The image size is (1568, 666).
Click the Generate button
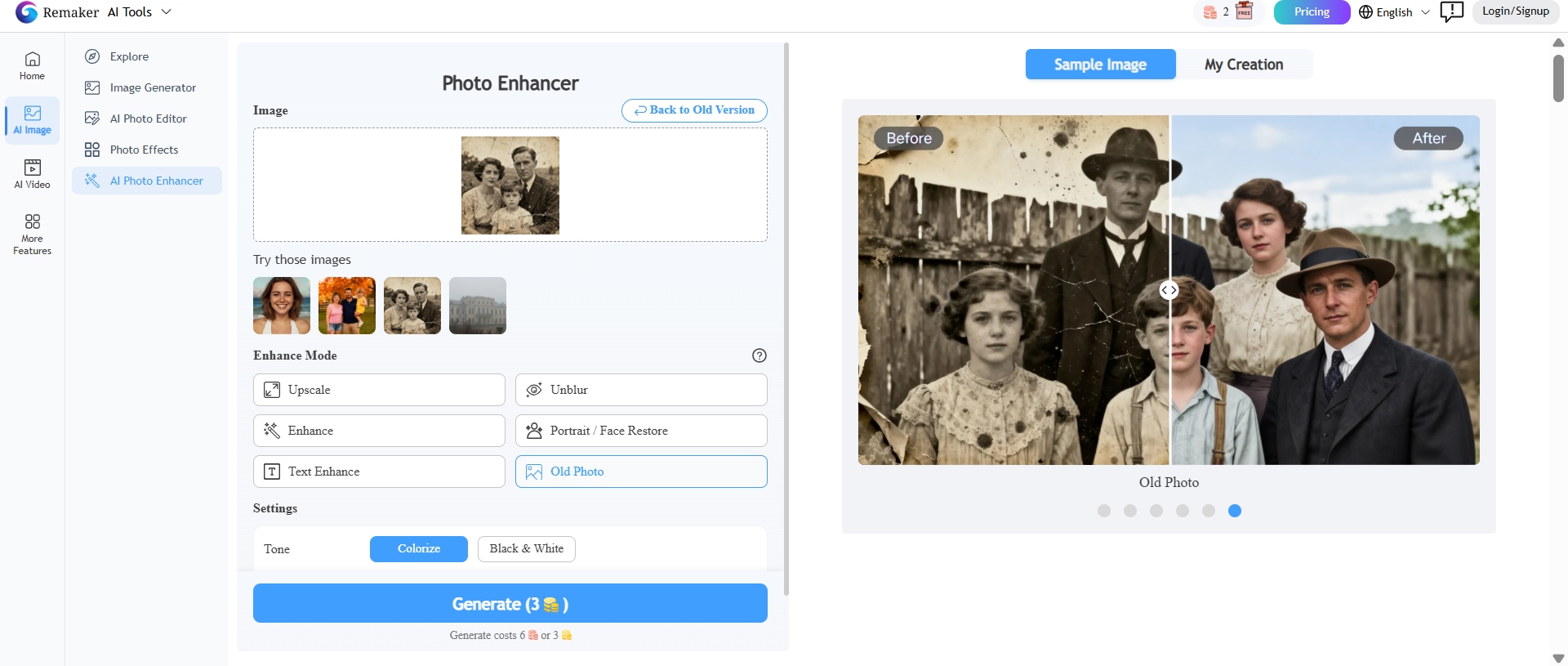point(510,603)
